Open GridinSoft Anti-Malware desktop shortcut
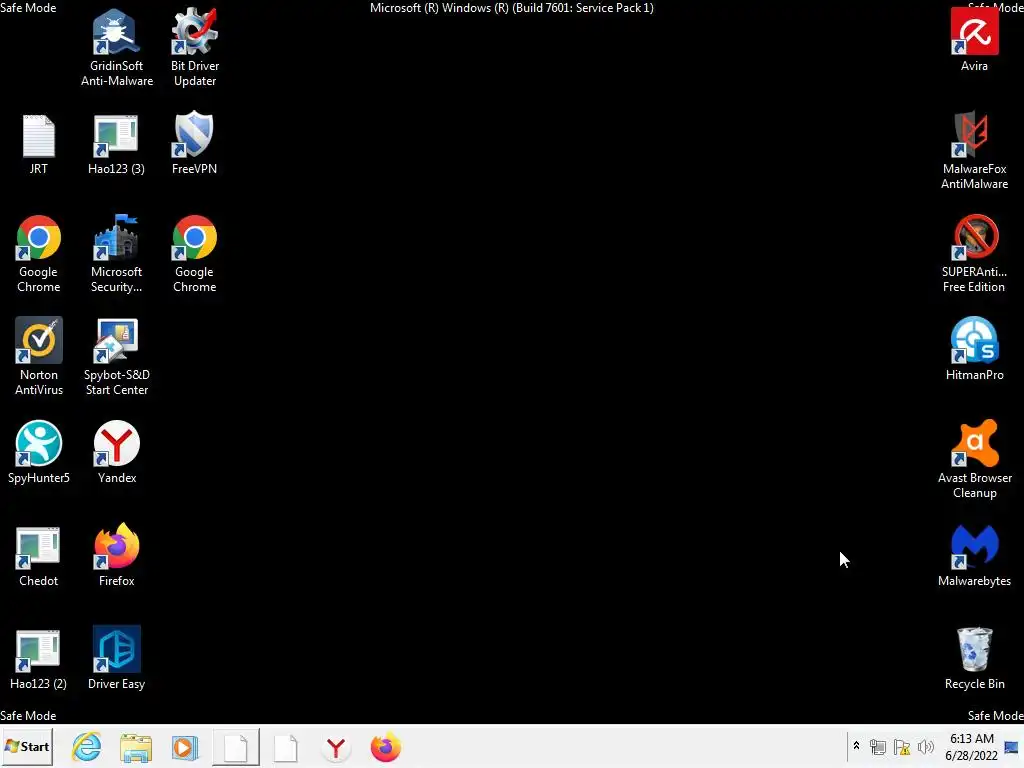This screenshot has height=768, width=1024. coord(116,47)
